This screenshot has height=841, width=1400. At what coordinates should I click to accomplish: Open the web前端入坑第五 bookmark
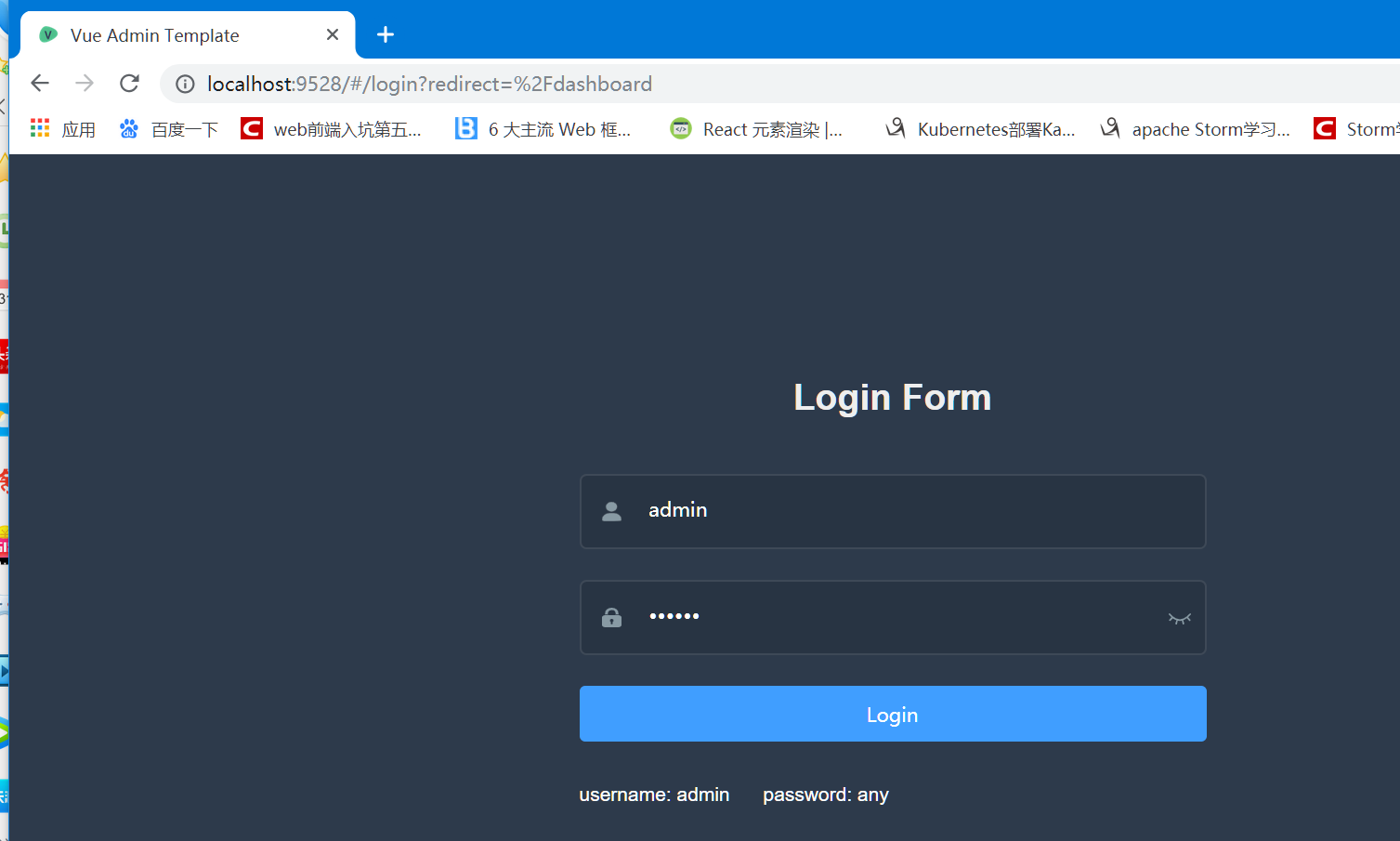coord(331,129)
